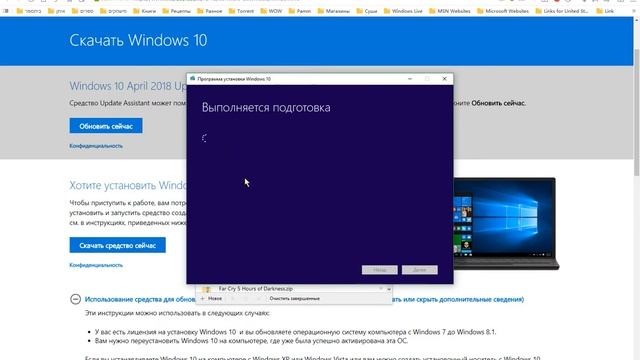640x360 pixels.
Task: Open the MSN Websites bookmarks folder
Action: pos(450,11)
